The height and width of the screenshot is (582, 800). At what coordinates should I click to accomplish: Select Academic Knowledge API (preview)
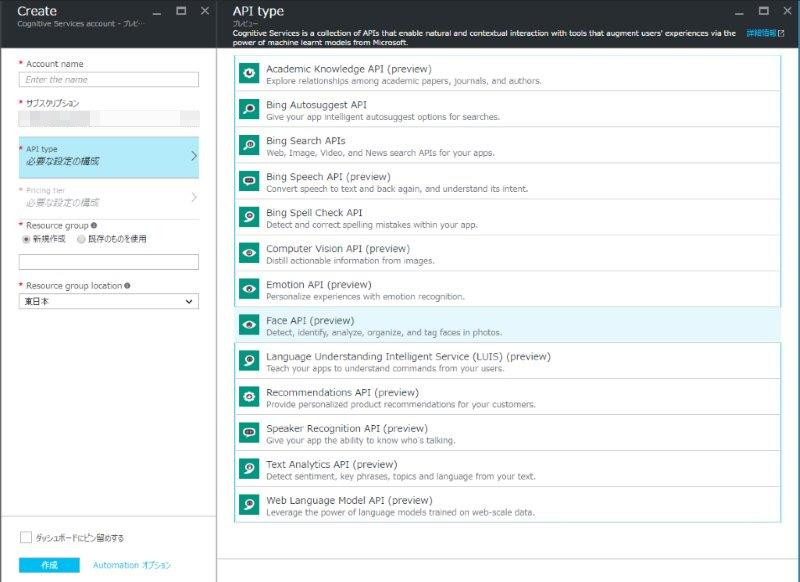point(507,73)
